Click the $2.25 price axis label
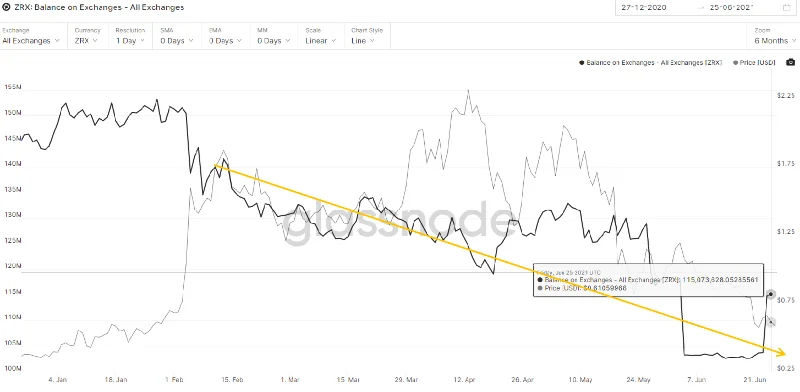Screen dimensions: 800x392 tap(785, 96)
